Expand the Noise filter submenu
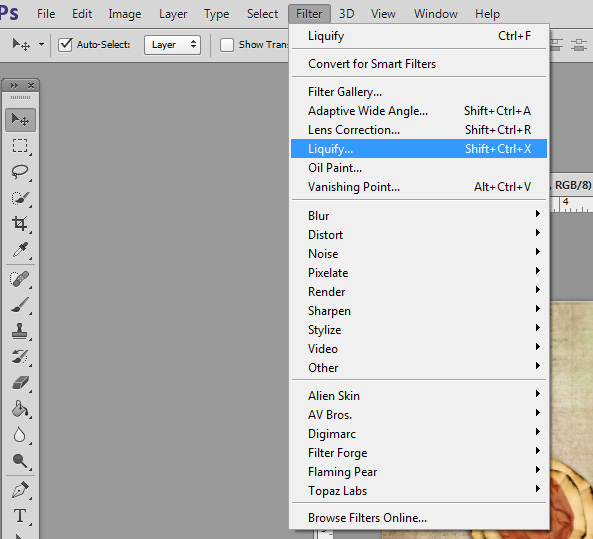Screen dimensions: 593x539 pyautogui.click(x=419, y=253)
